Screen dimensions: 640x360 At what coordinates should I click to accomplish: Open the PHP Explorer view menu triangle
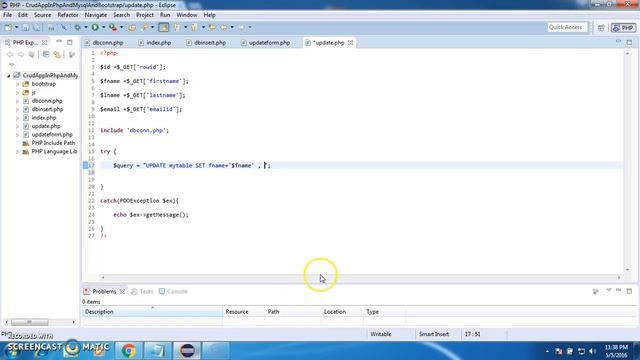(11, 64)
